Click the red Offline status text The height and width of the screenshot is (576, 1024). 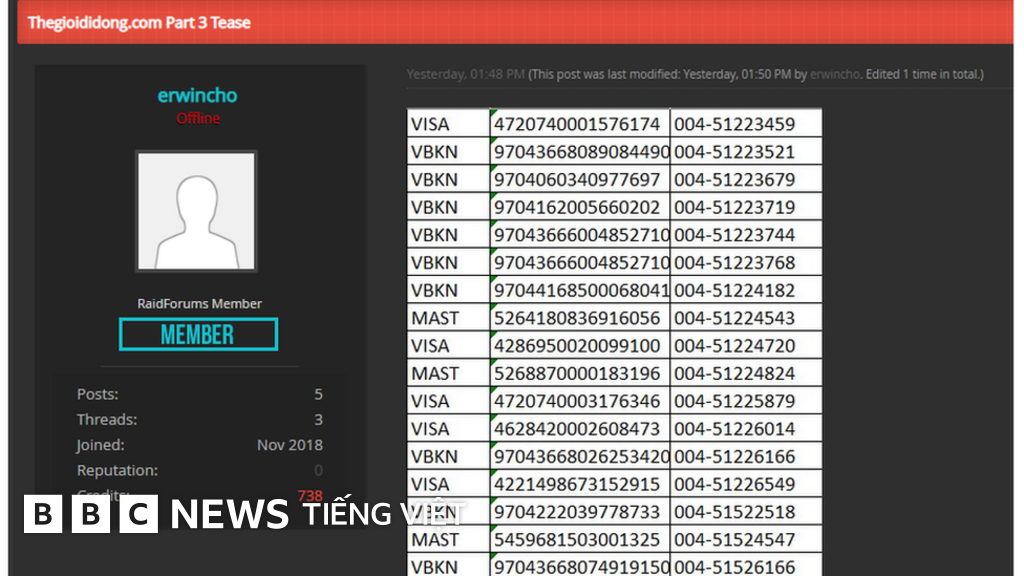198,118
